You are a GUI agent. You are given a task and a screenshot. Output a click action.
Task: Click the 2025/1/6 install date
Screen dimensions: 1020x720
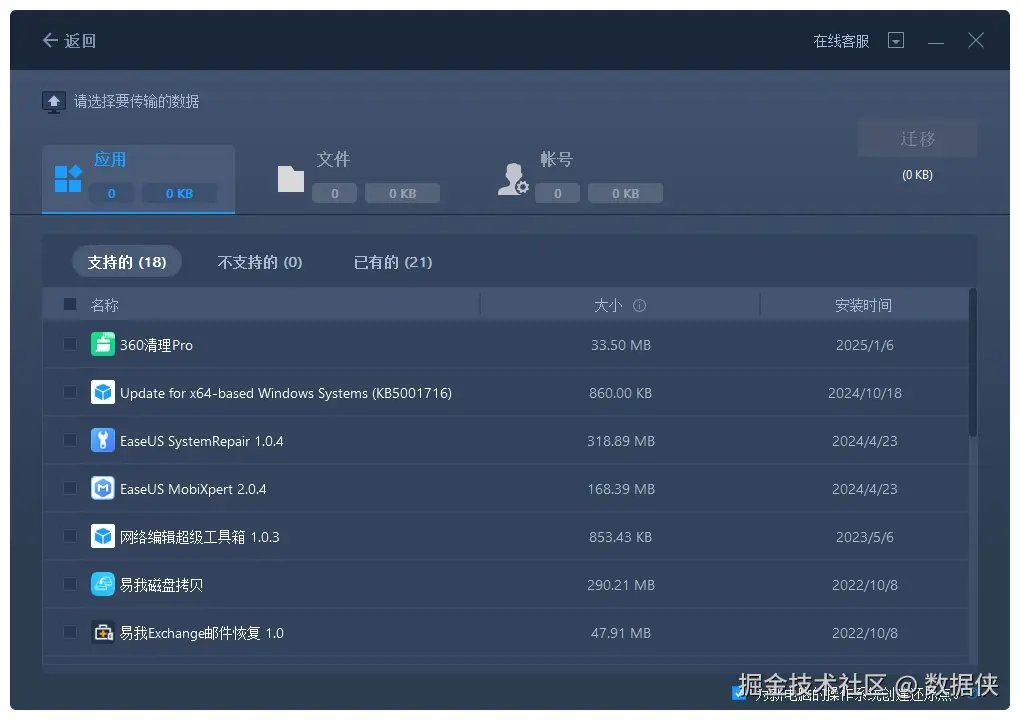(865, 345)
